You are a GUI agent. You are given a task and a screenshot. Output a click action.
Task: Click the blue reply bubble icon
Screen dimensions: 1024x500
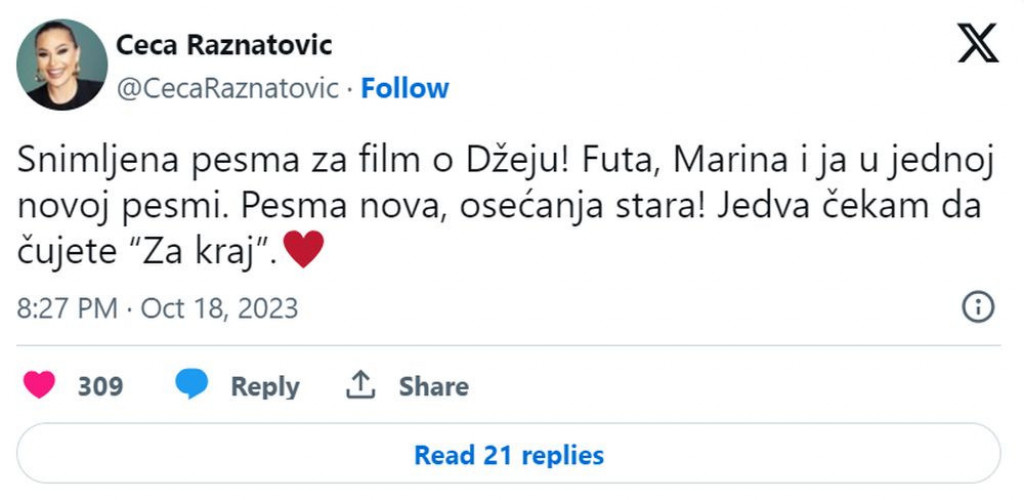click(192, 385)
